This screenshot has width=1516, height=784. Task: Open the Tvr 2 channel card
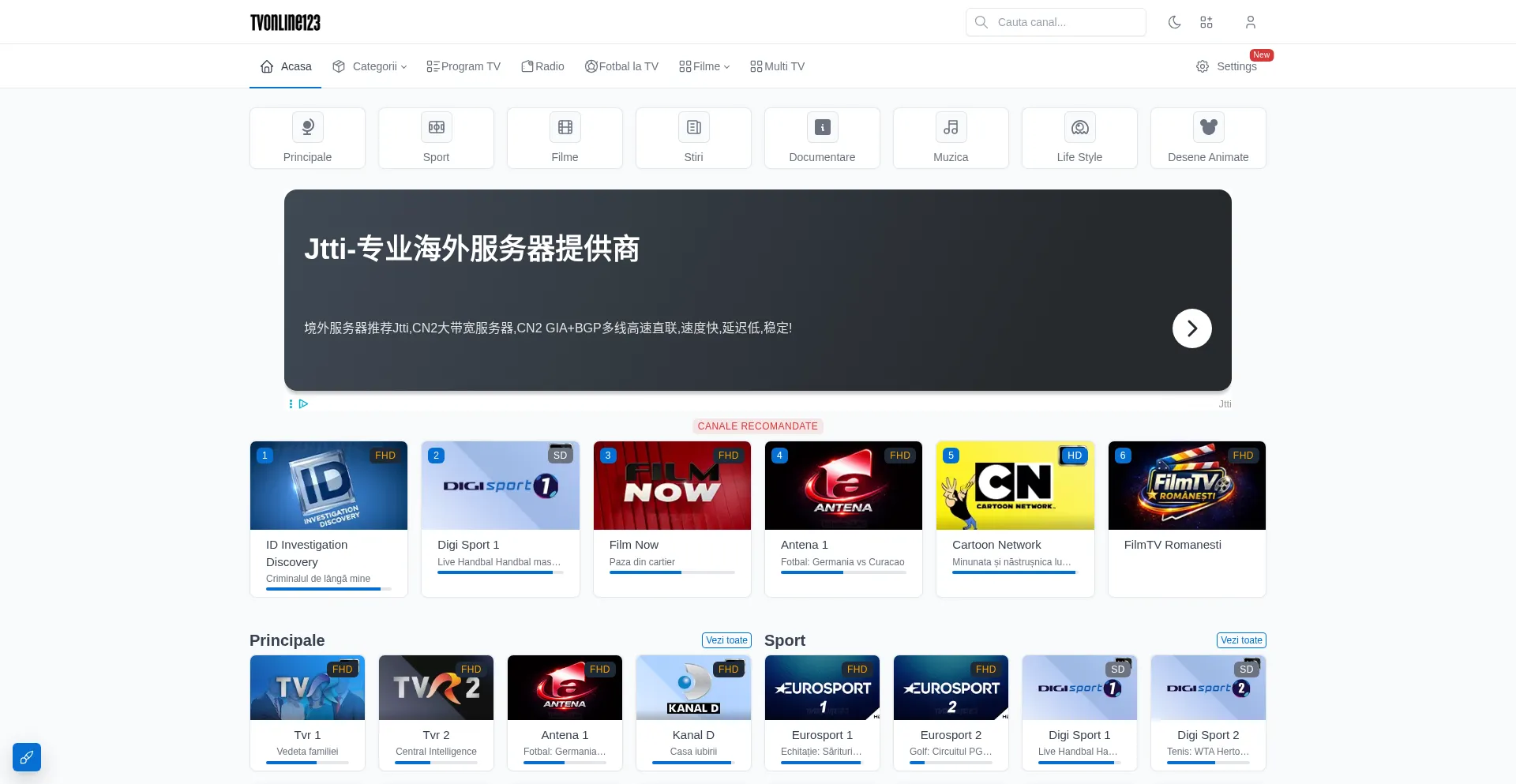pyautogui.click(x=437, y=713)
